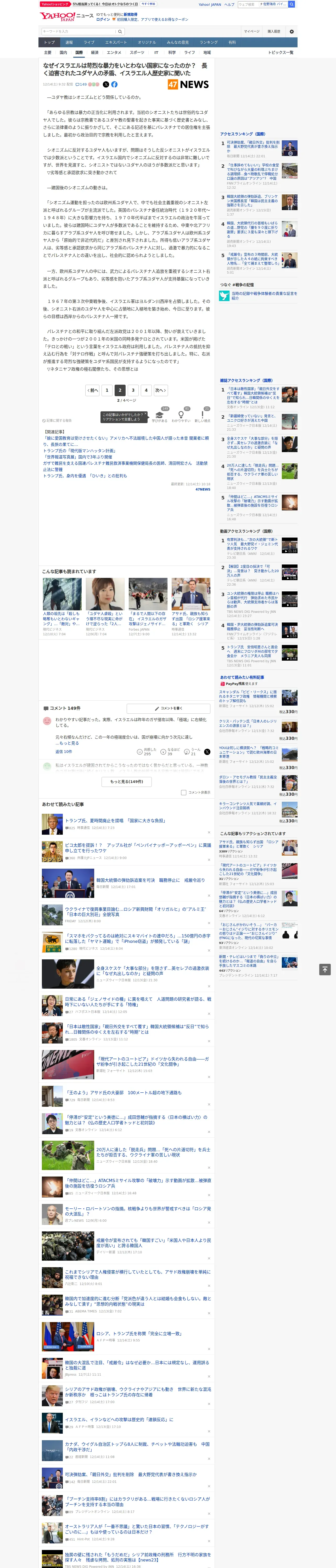Screen dimensions: 336x1568
Task: Click うーん face on first comment
Action: click(187, 752)
